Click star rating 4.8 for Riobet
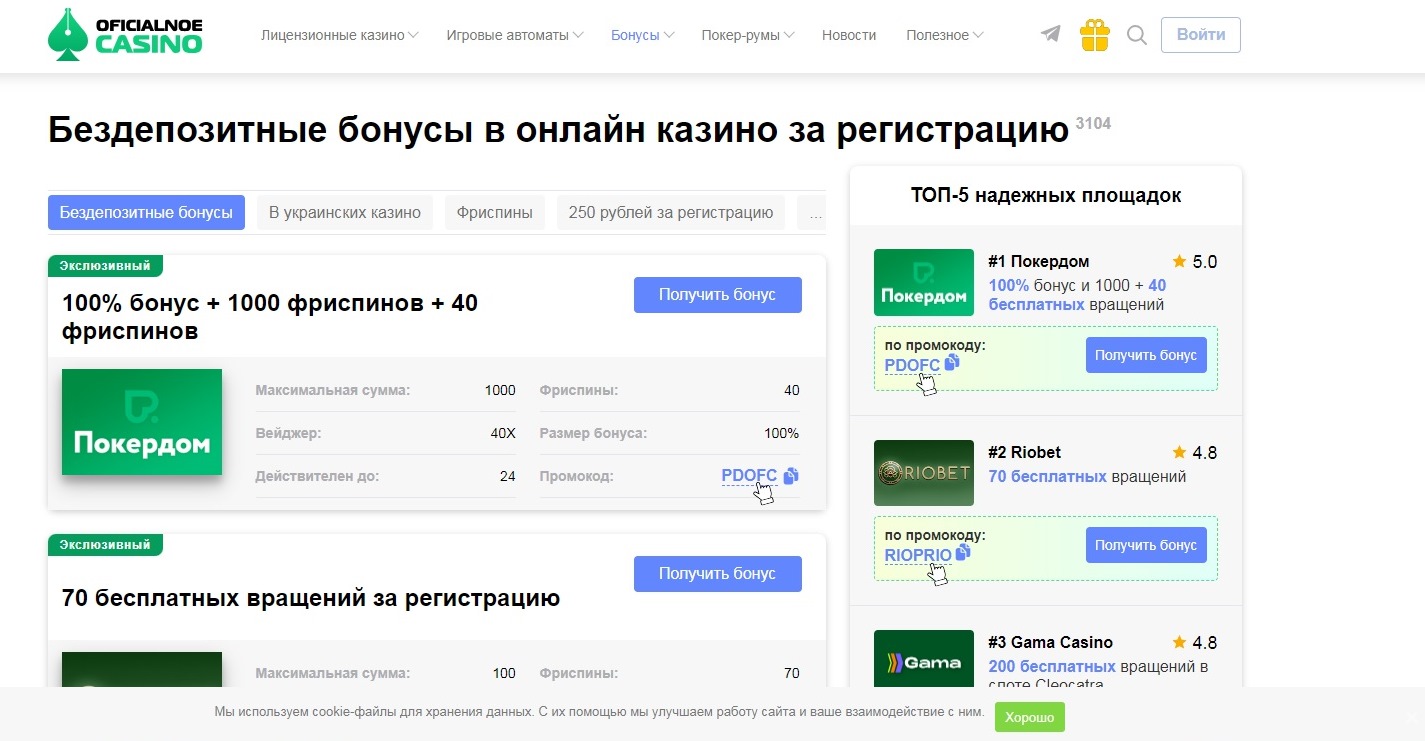The width and height of the screenshot is (1425, 741). 1195,453
